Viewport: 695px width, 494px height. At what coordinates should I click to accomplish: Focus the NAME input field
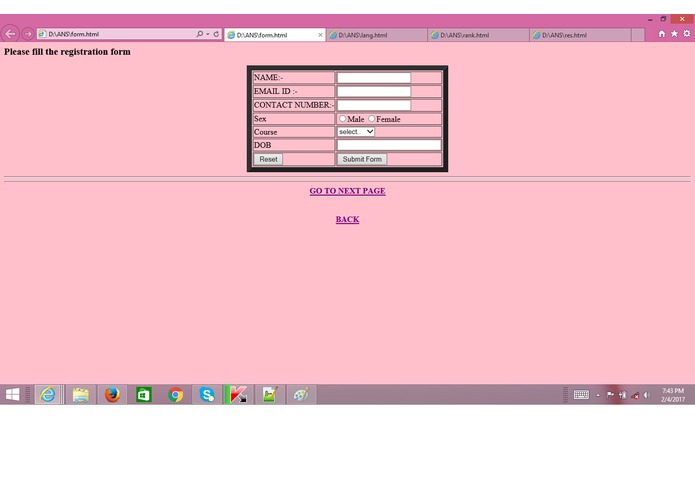coord(374,78)
